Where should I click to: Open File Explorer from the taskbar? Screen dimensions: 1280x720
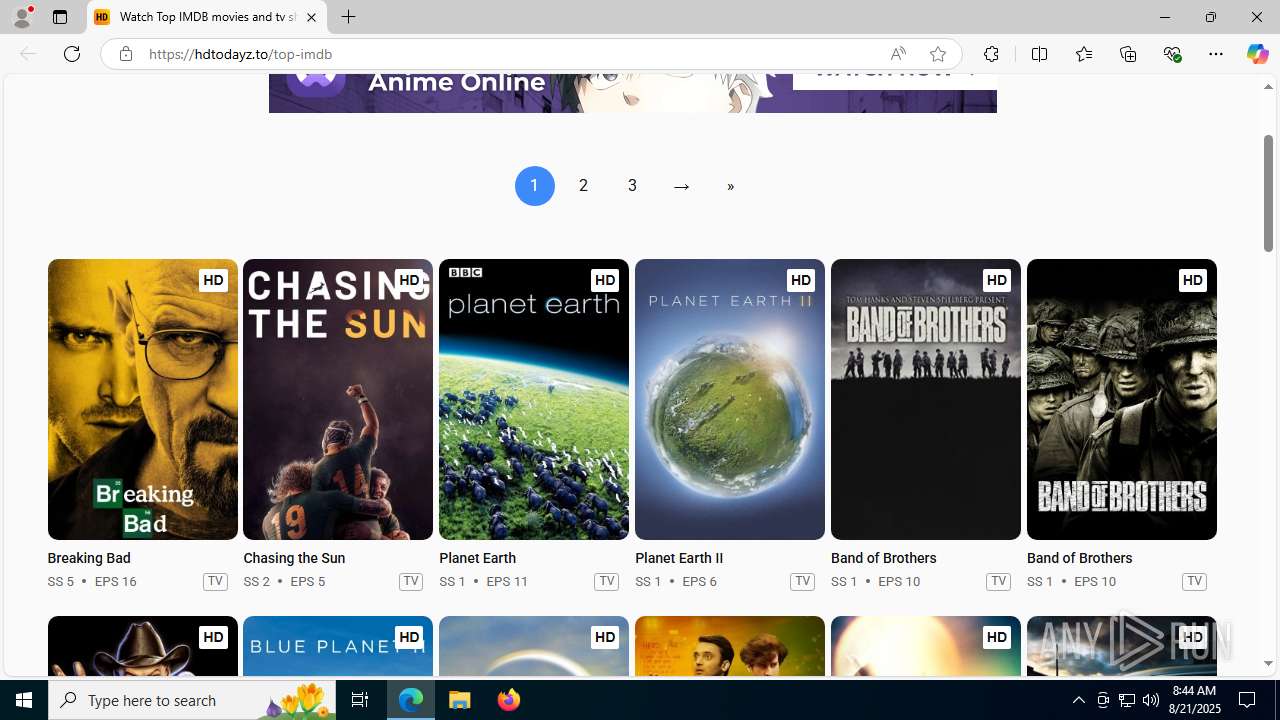pyautogui.click(x=460, y=700)
